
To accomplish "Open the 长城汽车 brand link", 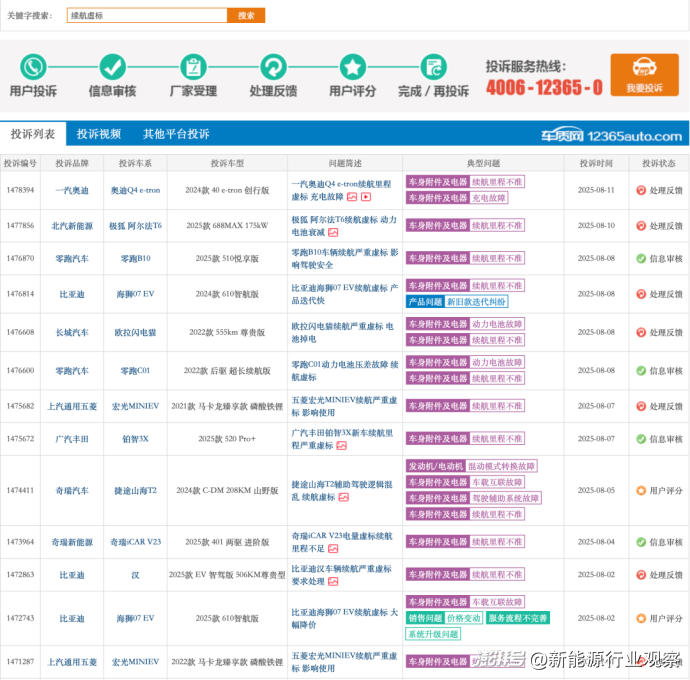I will click(72, 332).
